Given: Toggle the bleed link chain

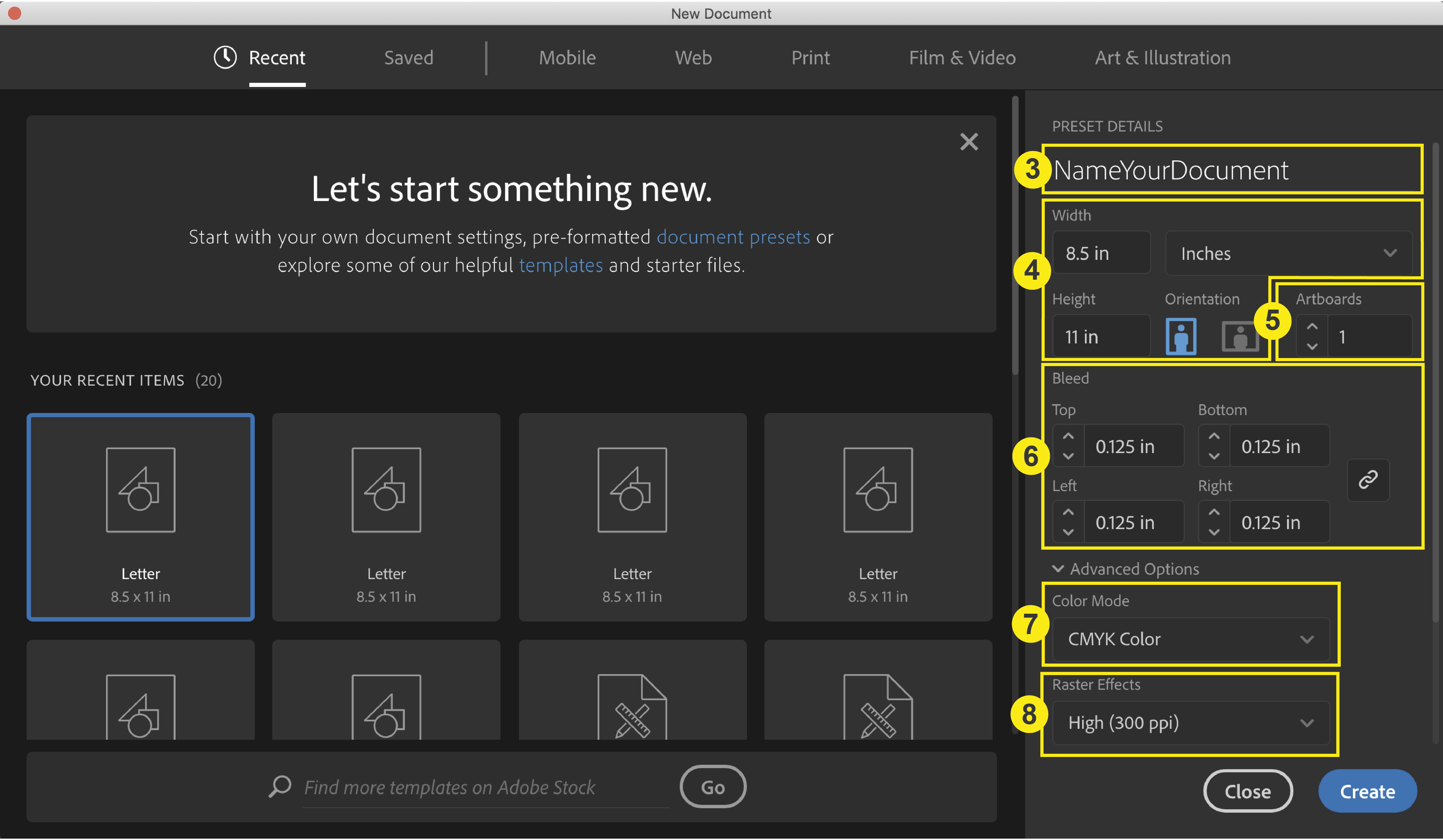Looking at the screenshot, I should tap(1368, 480).
